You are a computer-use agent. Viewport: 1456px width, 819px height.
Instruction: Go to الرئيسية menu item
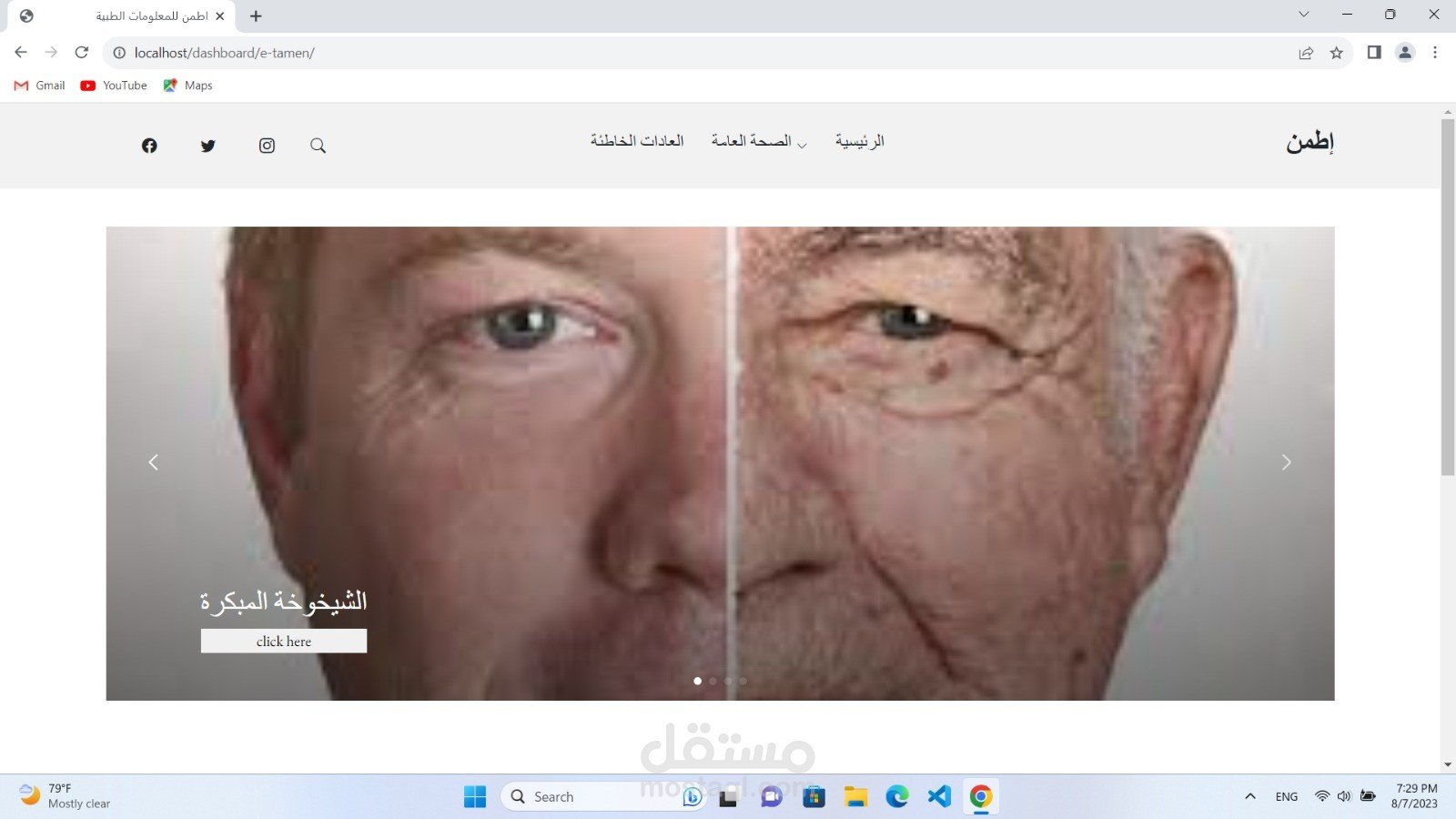[859, 141]
